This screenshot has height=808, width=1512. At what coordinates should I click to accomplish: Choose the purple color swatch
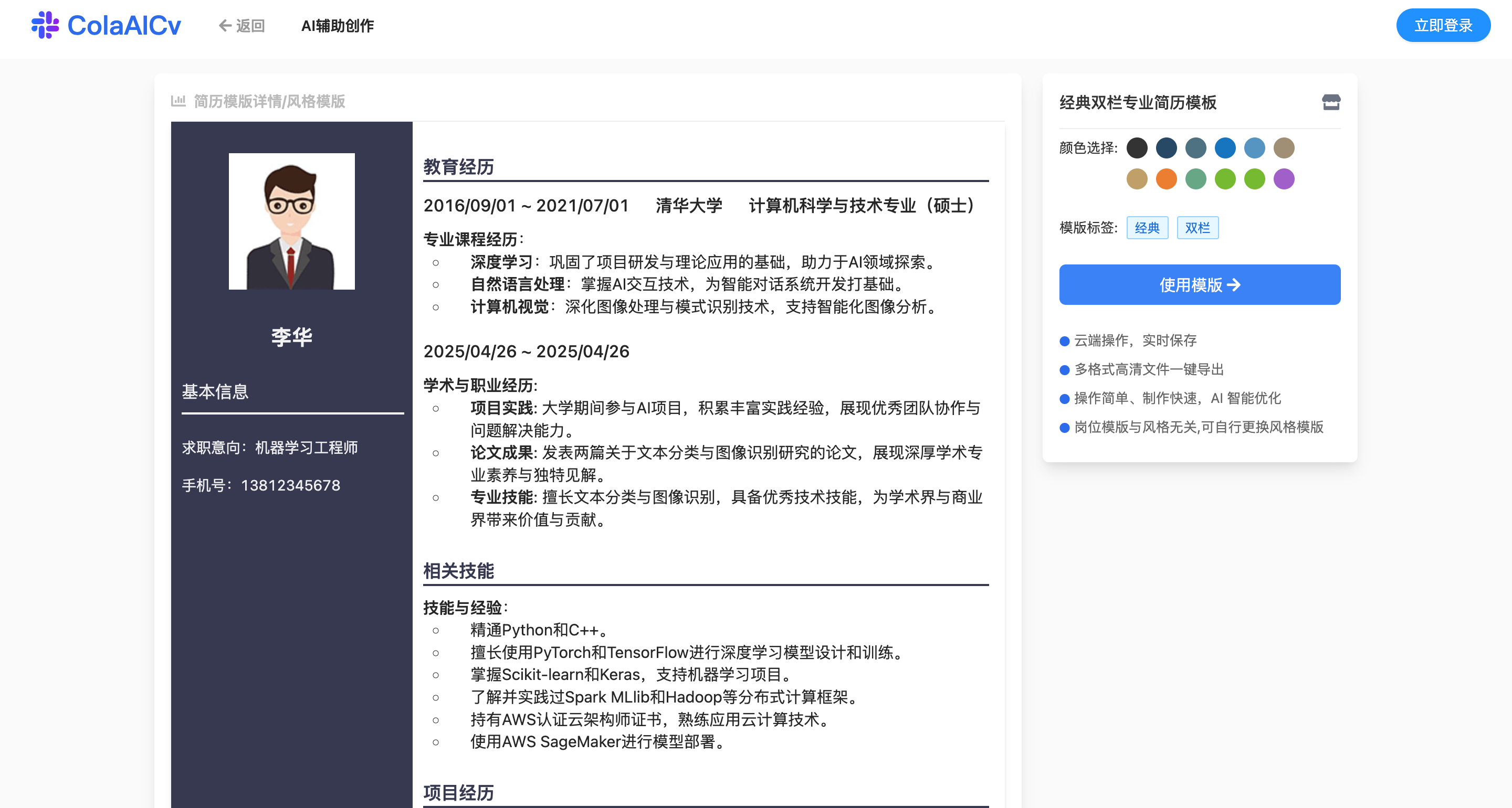click(1283, 179)
